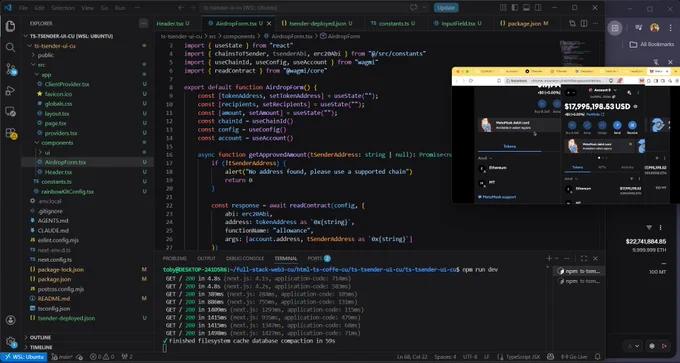Image resolution: width=680 pixels, height=363 pixels.
Task: Open the Run menu
Action: (x=120, y=8)
